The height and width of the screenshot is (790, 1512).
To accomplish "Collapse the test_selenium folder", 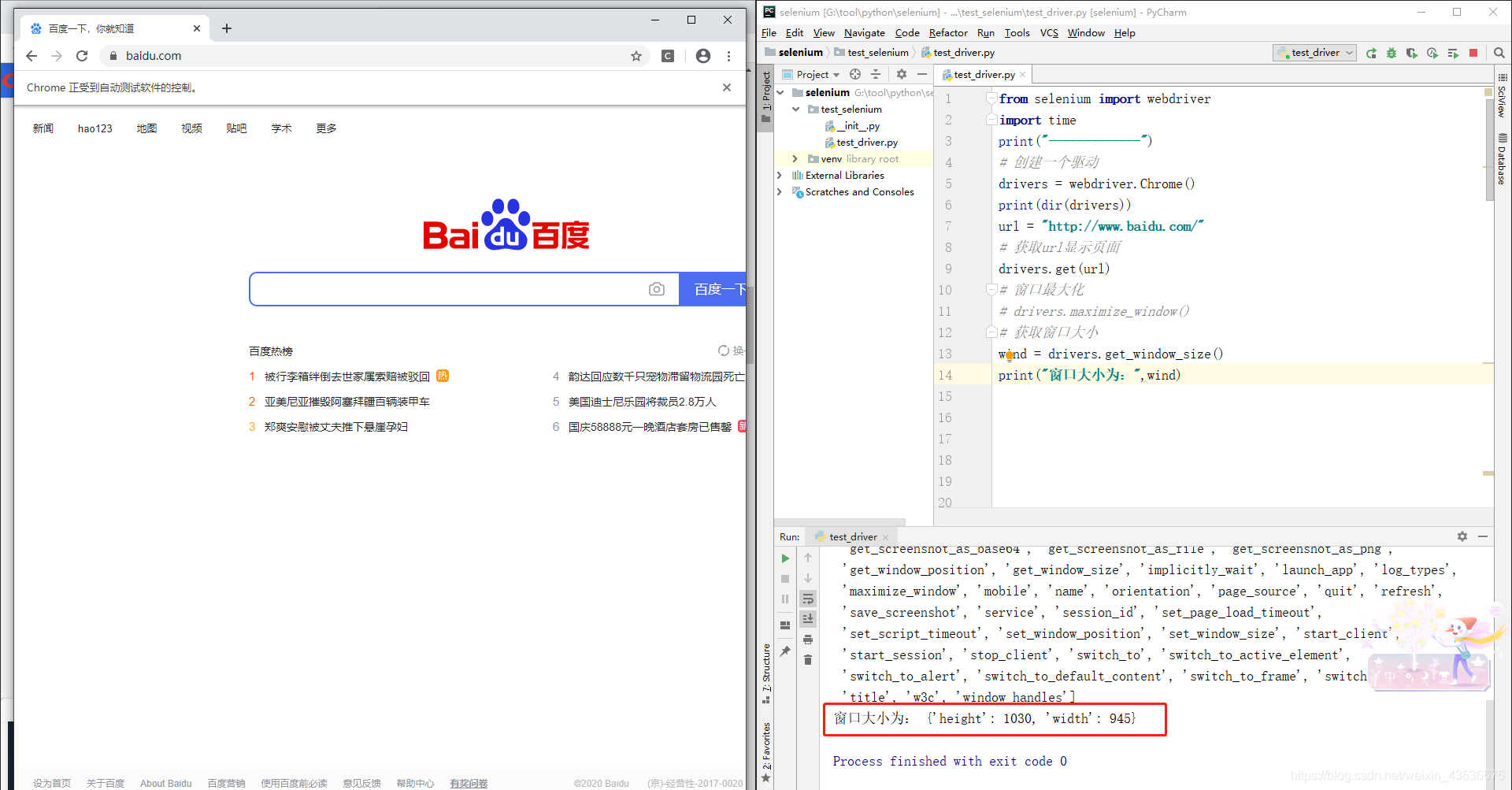I will click(795, 109).
